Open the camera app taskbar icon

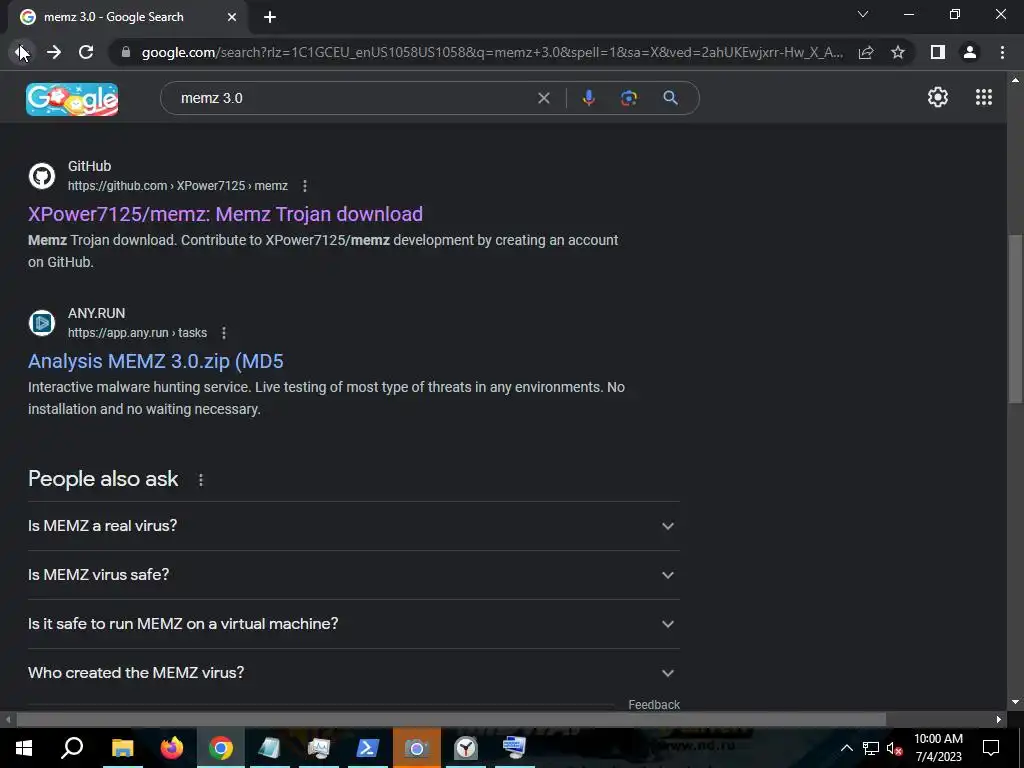pos(417,748)
